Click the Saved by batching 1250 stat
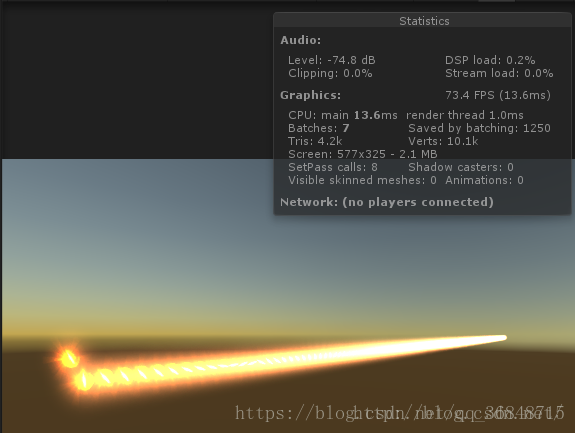This screenshot has height=433, width=576. pyautogui.click(x=479, y=128)
